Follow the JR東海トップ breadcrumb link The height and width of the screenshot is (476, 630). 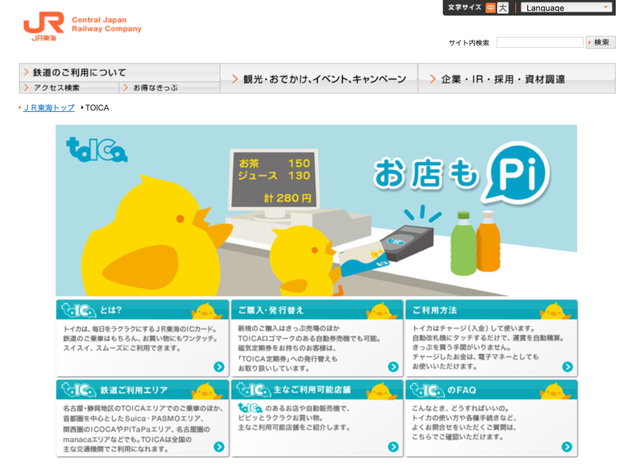49,108
